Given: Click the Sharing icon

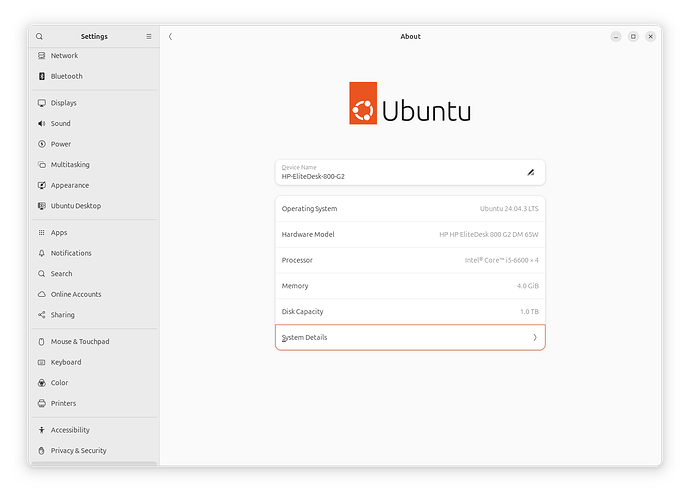Looking at the screenshot, I should [x=41, y=315].
